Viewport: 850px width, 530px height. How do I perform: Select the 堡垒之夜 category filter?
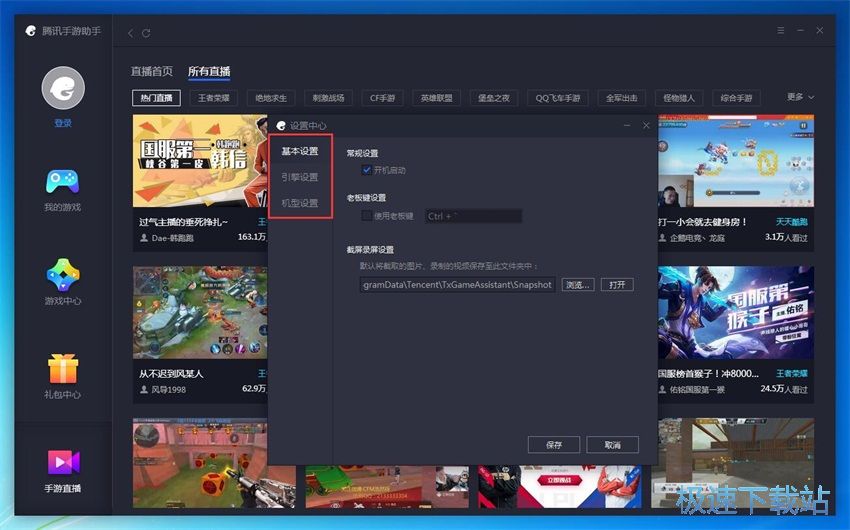(x=494, y=98)
